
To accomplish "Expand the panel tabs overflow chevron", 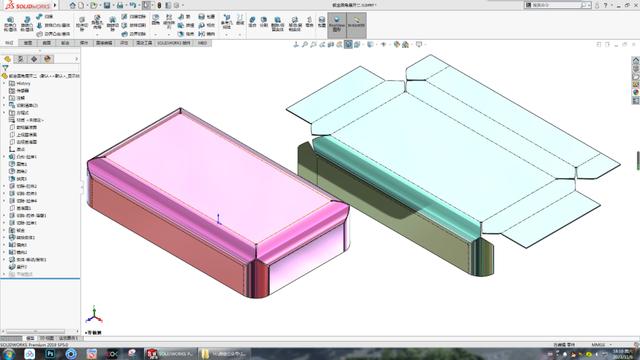I will tap(76, 59).
